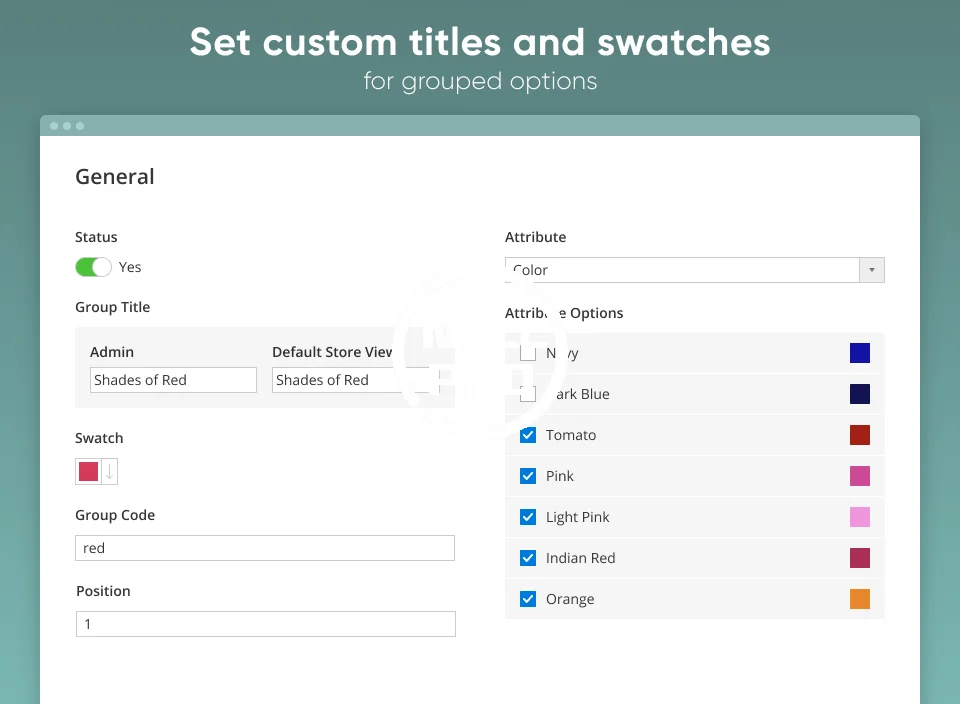Toggle the Status switch off
This screenshot has height=704, width=960.
click(93, 267)
